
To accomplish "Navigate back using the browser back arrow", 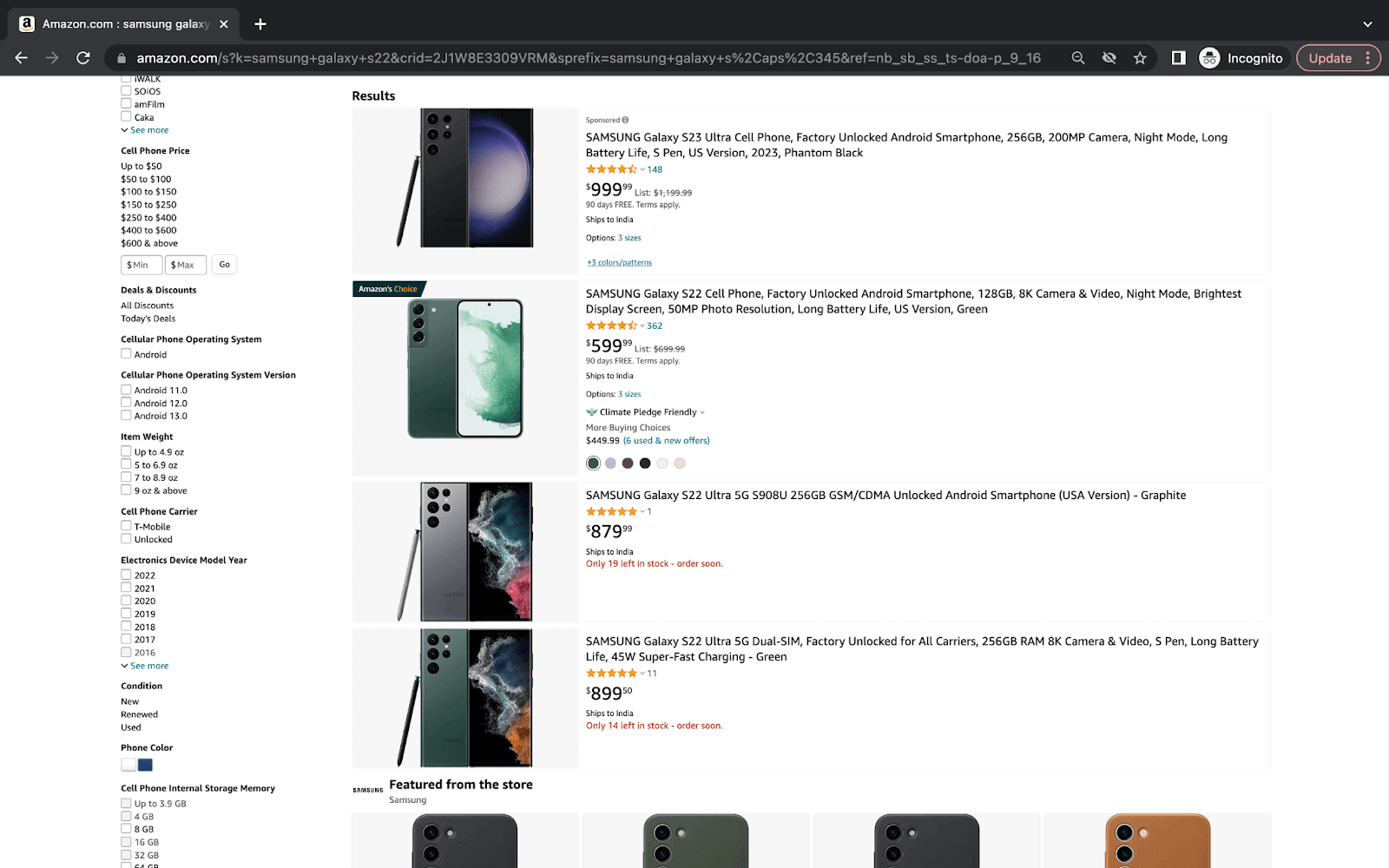I will 21,57.
